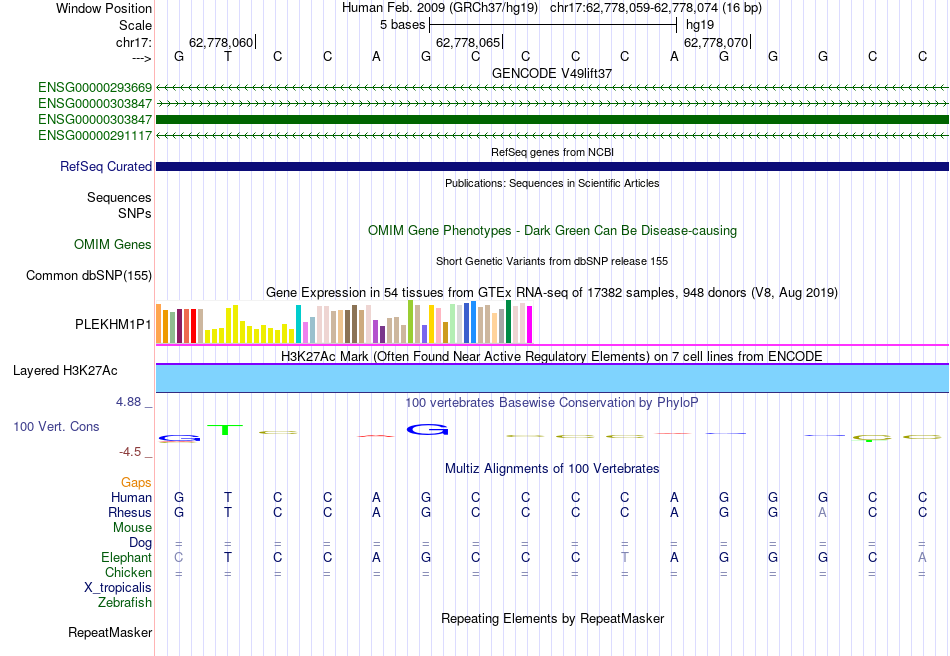Click the magenta last bar in the GTEx chart
Screen dimensions: 950x656
(x=530, y=325)
